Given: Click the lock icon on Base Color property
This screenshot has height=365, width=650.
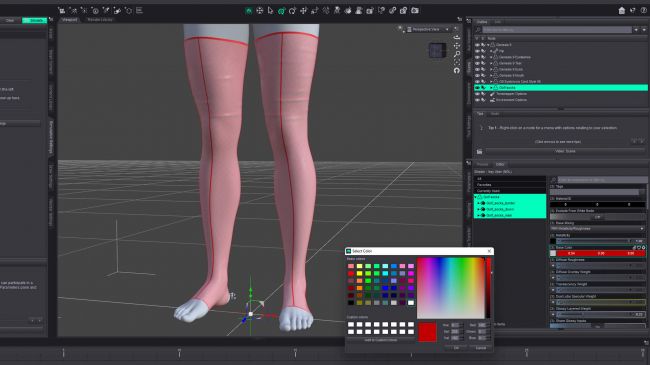Looking at the screenshot, I should (x=634, y=248).
